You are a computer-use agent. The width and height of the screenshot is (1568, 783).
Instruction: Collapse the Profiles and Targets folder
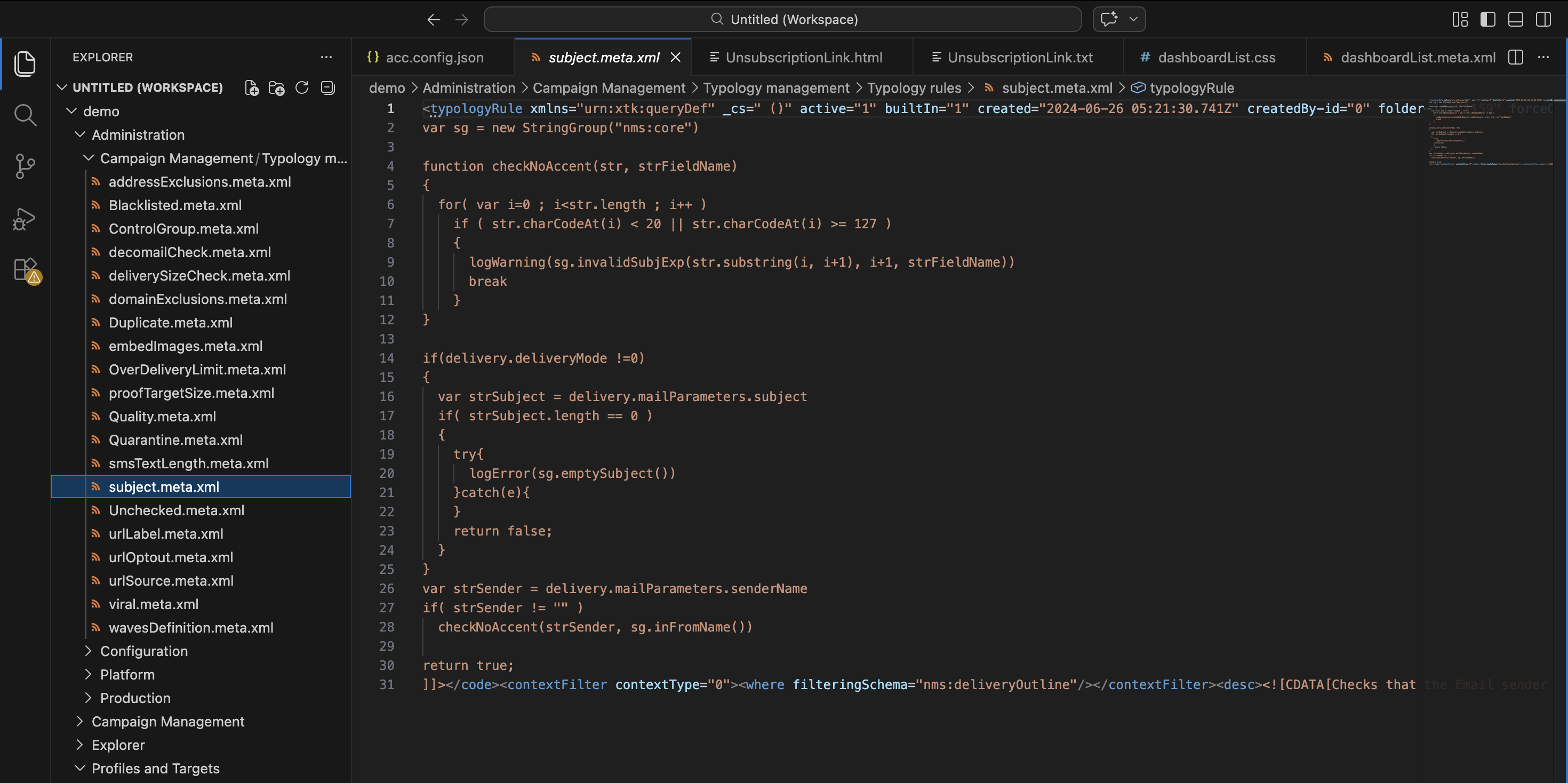point(80,768)
